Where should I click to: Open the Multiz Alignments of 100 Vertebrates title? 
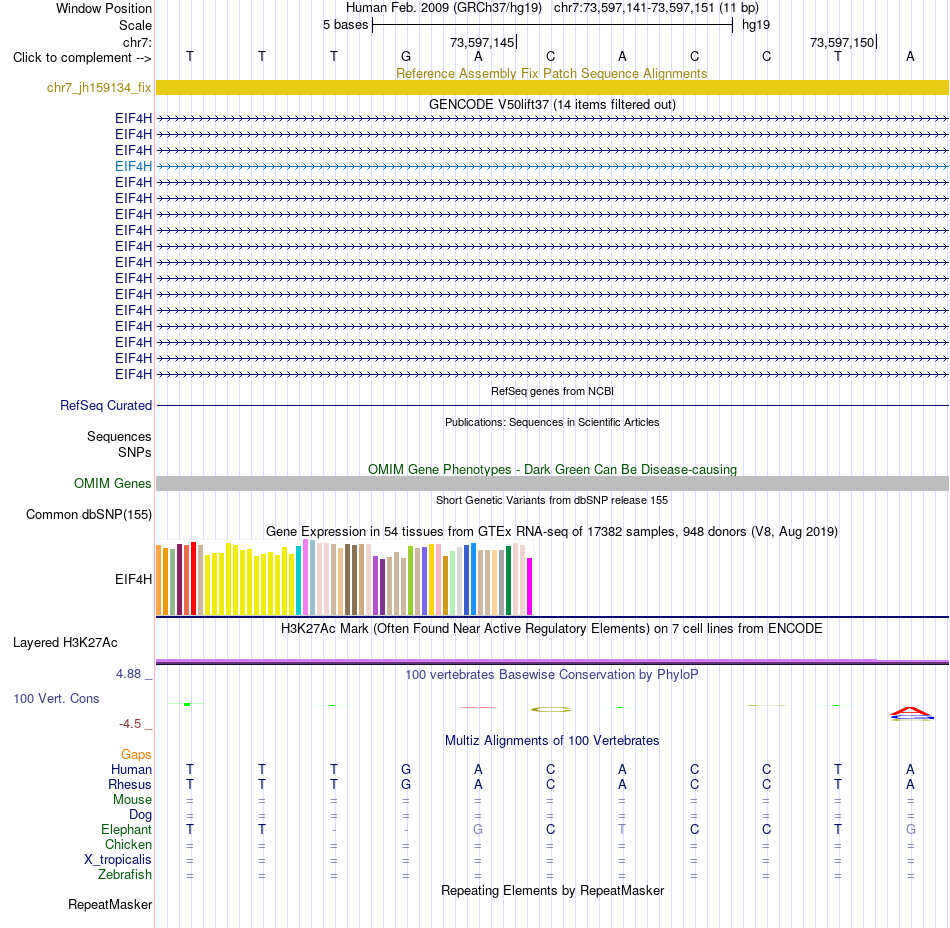coord(552,740)
